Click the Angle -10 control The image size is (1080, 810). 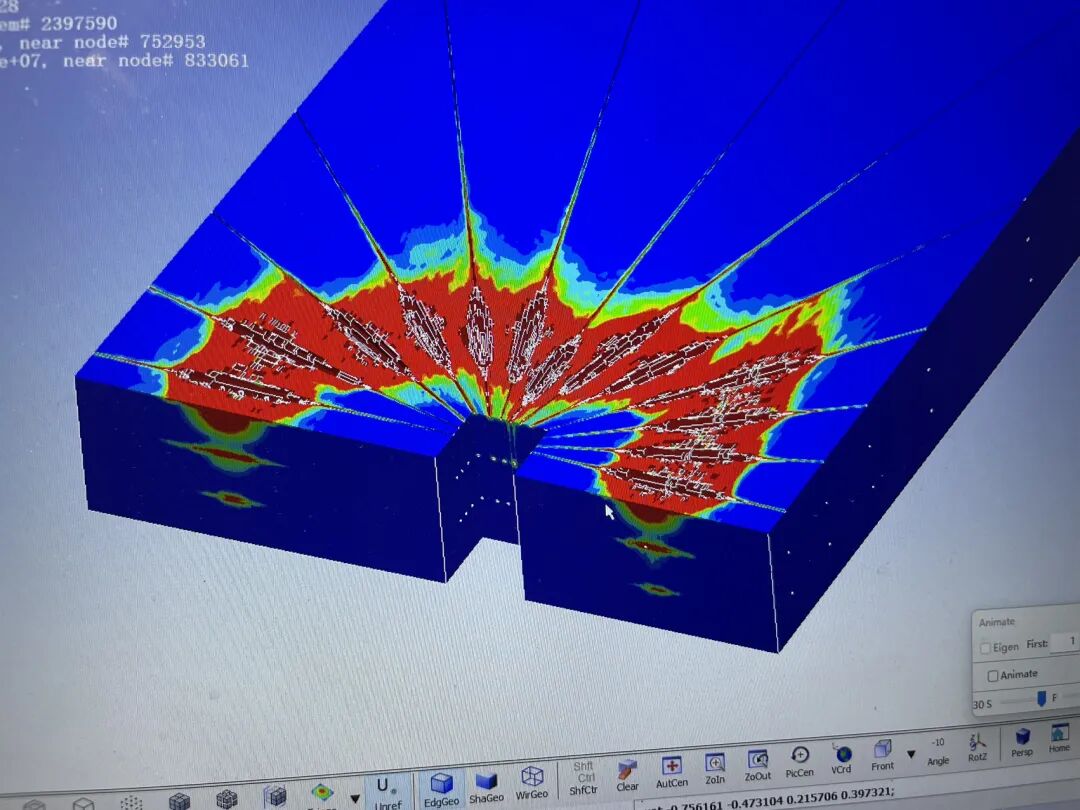coord(938,751)
